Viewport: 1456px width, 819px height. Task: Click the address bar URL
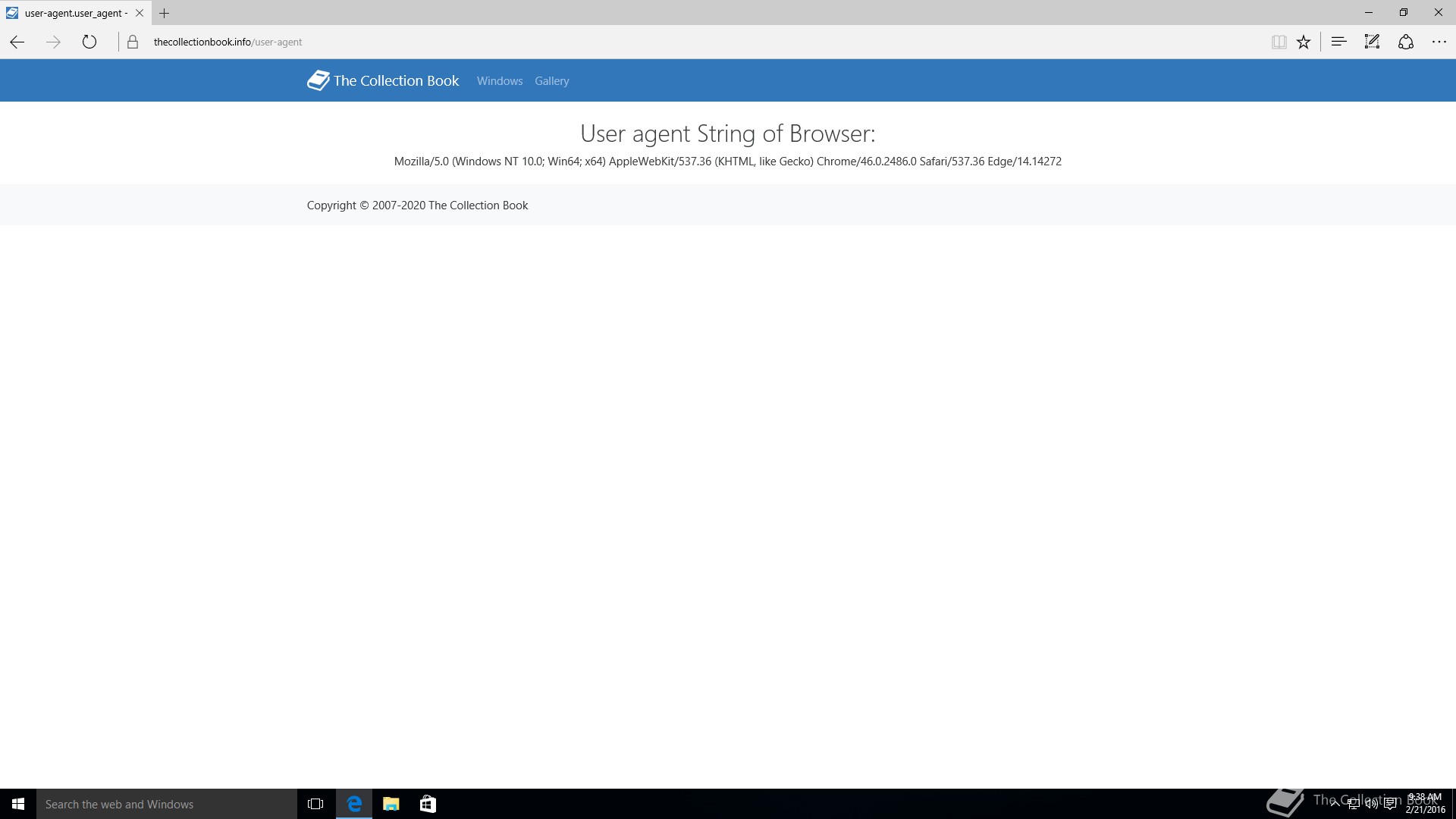(x=227, y=42)
